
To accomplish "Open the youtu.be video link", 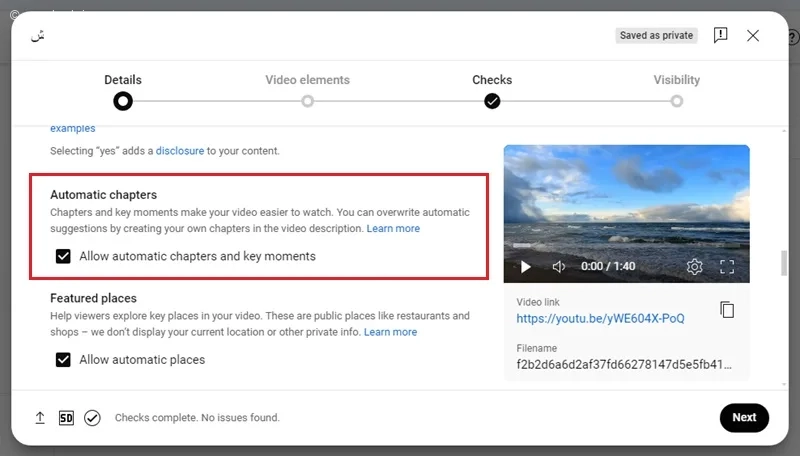I will coord(600,318).
